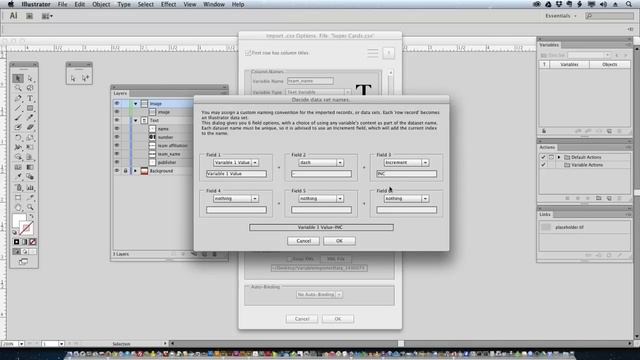Click the Fill color swatch in Tools panel
Screen dimensions: 640x360
[x=19, y=220]
